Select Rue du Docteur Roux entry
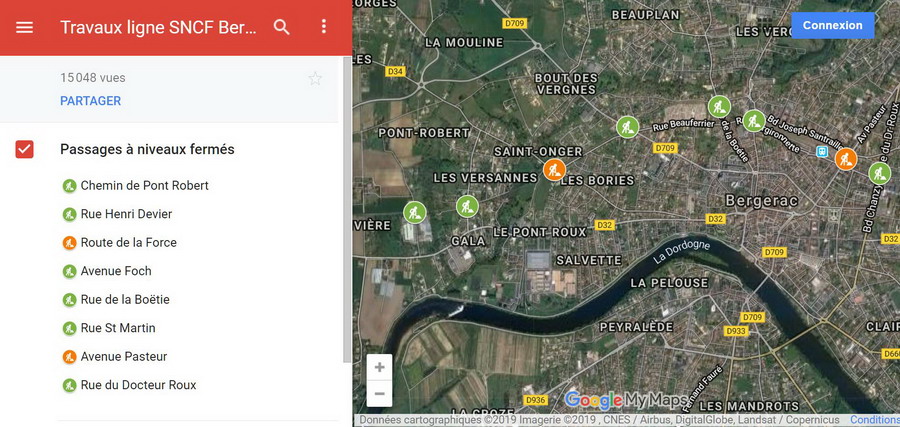The width and height of the screenshot is (900, 427). [x=138, y=385]
